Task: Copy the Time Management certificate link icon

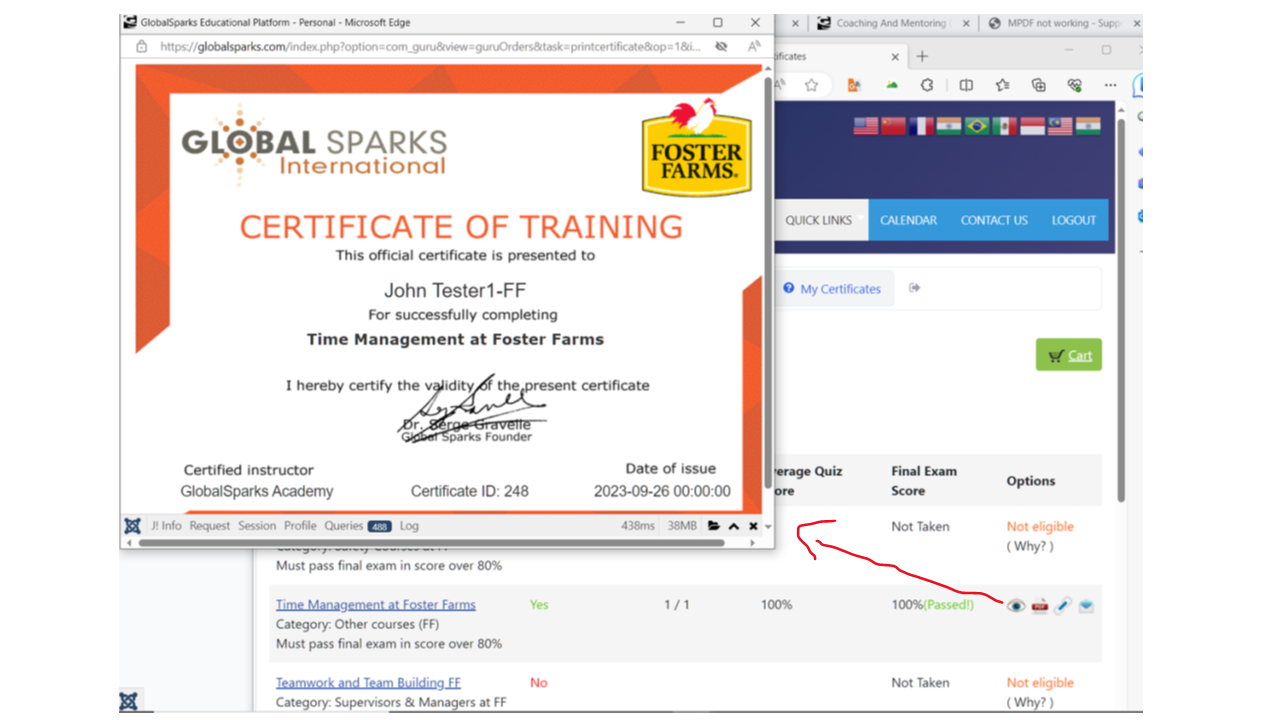Action: 1063,605
